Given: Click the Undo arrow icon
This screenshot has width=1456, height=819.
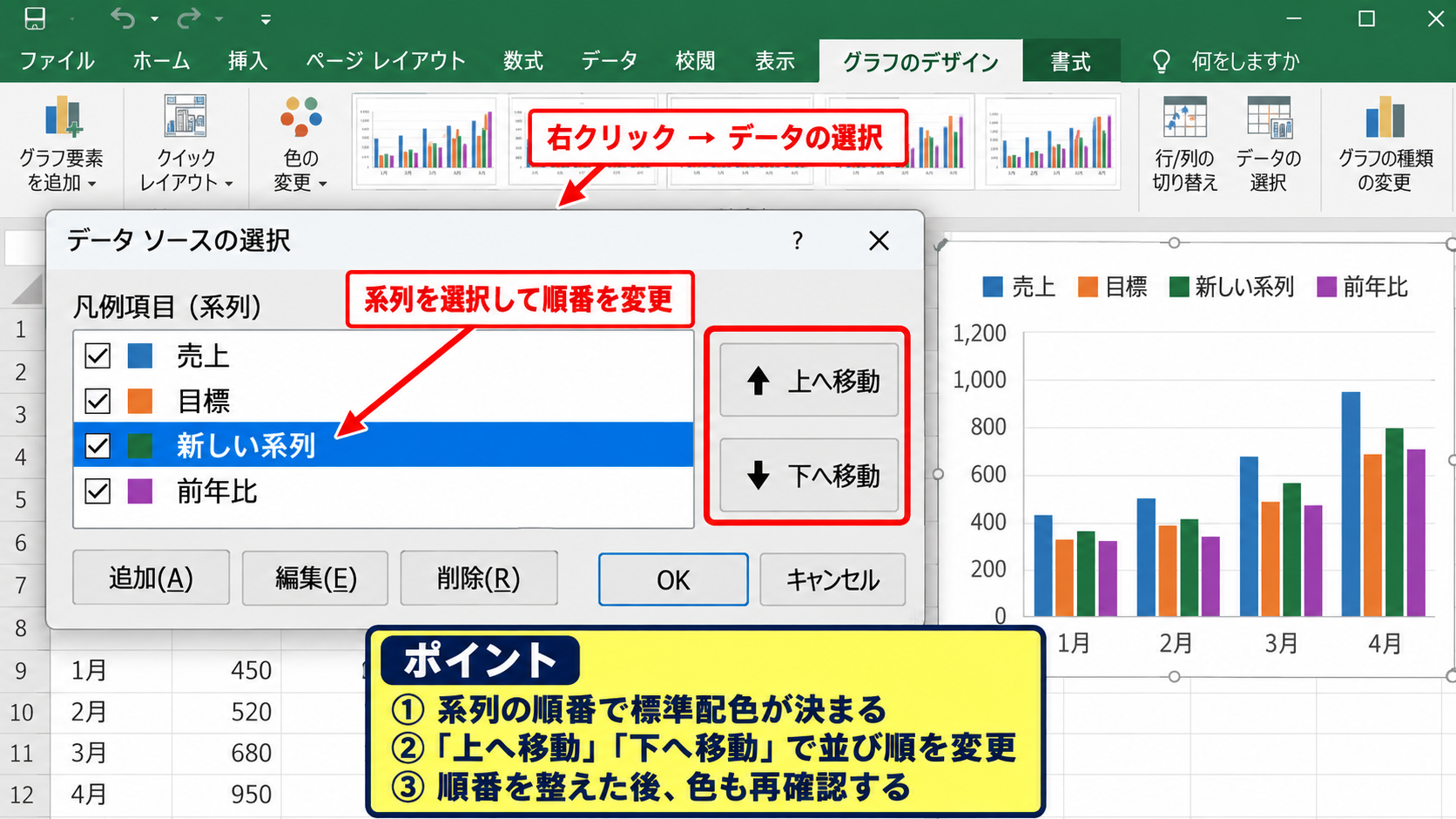Looking at the screenshot, I should pyautogui.click(x=123, y=18).
